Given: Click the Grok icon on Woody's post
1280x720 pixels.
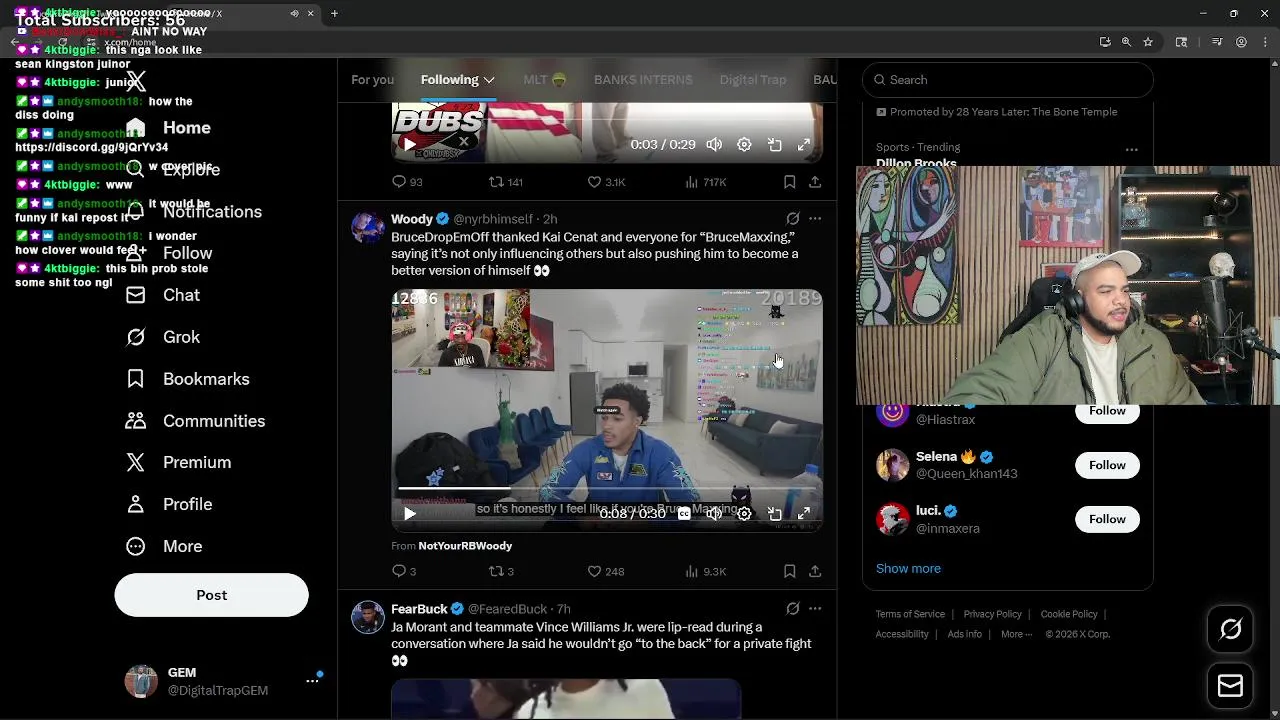Looking at the screenshot, I should point(792,218).
